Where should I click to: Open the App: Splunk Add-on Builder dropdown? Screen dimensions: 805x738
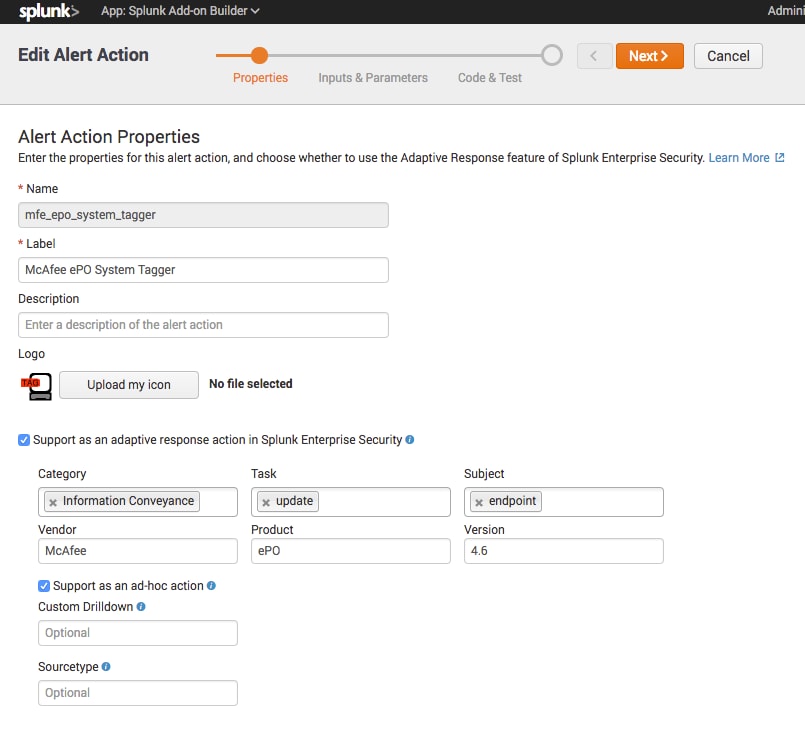180,11
